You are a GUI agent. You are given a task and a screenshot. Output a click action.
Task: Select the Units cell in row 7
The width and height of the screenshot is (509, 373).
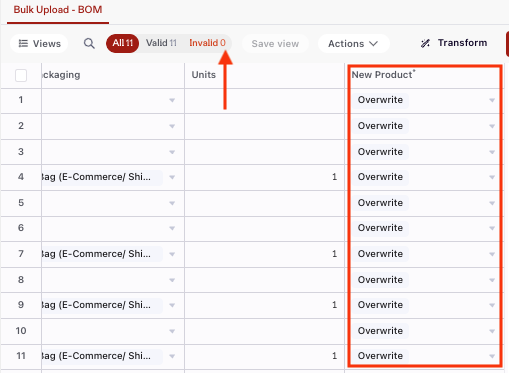[265, 254]
